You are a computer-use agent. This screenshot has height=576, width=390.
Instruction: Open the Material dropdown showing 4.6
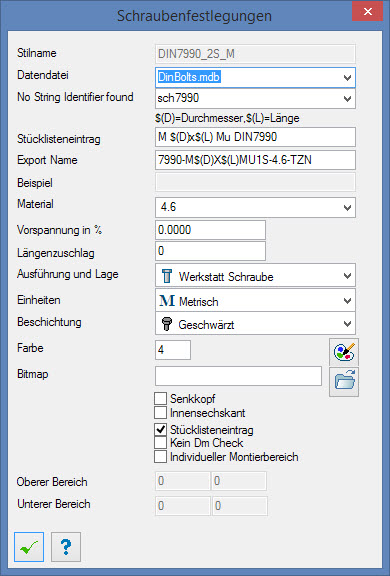pyautogui.click(x=347, y=208)
